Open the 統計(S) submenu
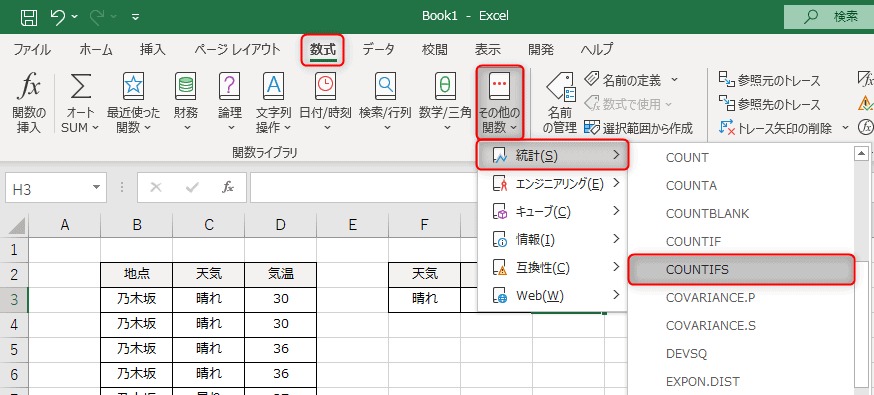This screenshot has width=874, height=395. click(x=553, y=155)
